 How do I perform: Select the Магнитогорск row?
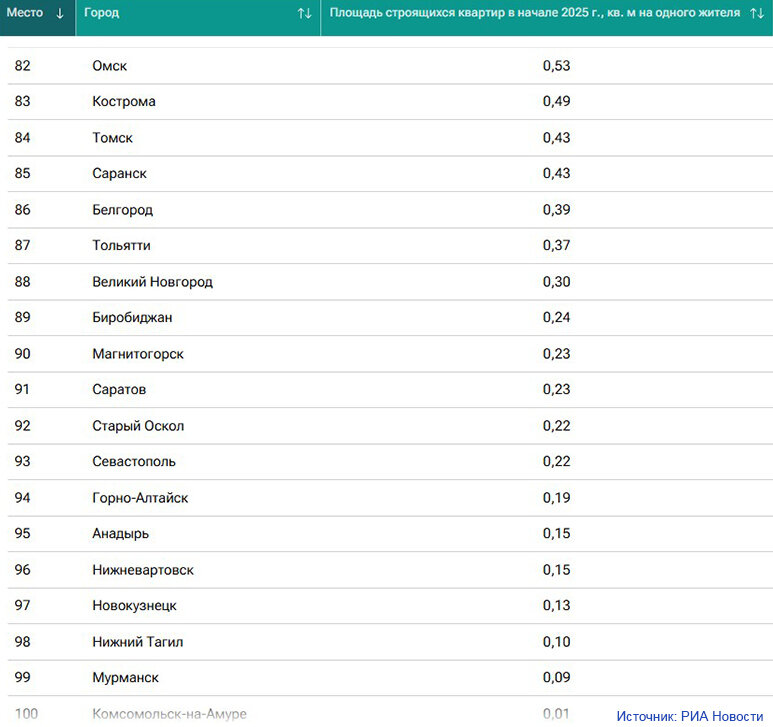point(390,354)
